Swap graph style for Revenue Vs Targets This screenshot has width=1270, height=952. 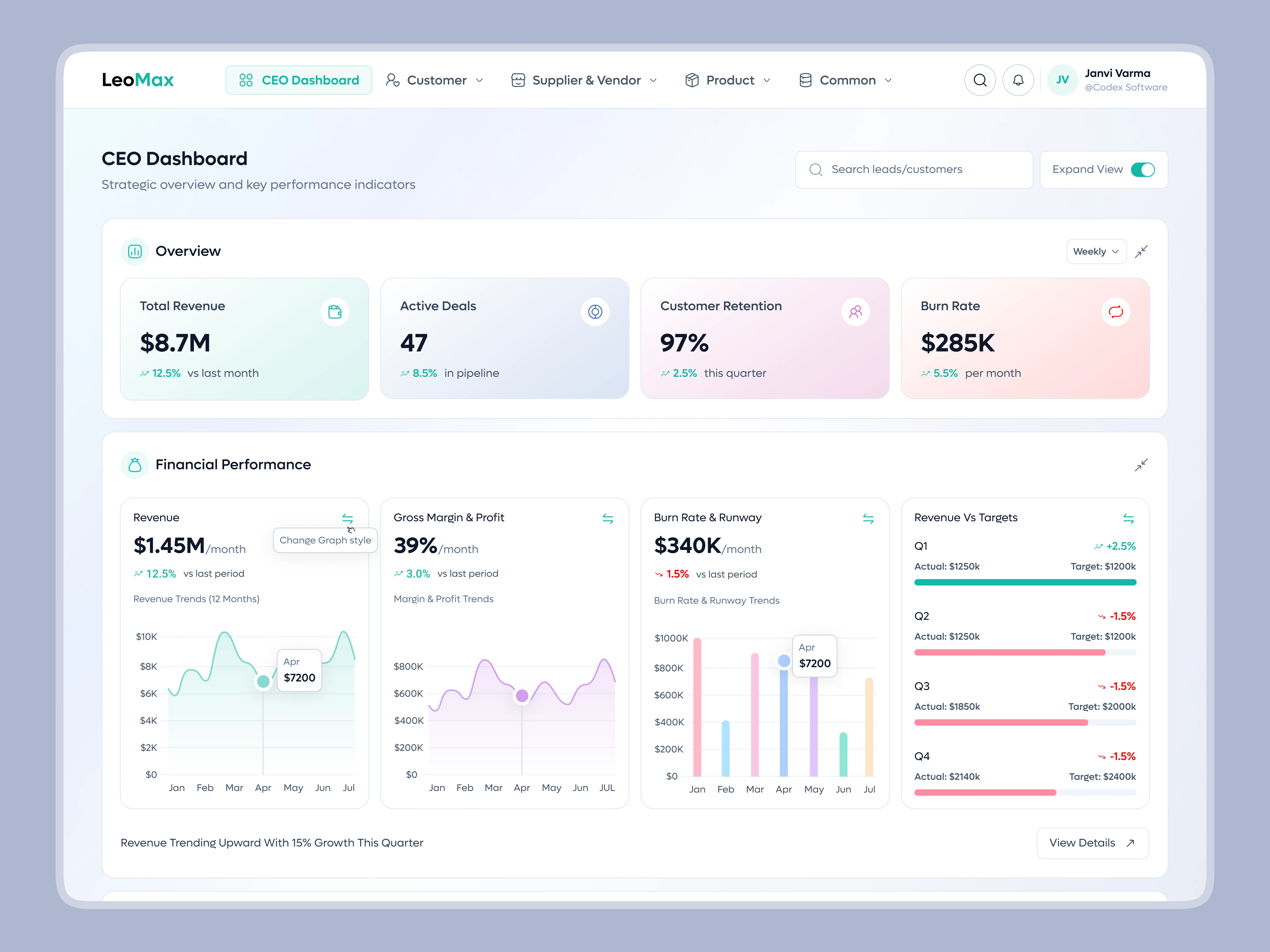[1128, 519]
